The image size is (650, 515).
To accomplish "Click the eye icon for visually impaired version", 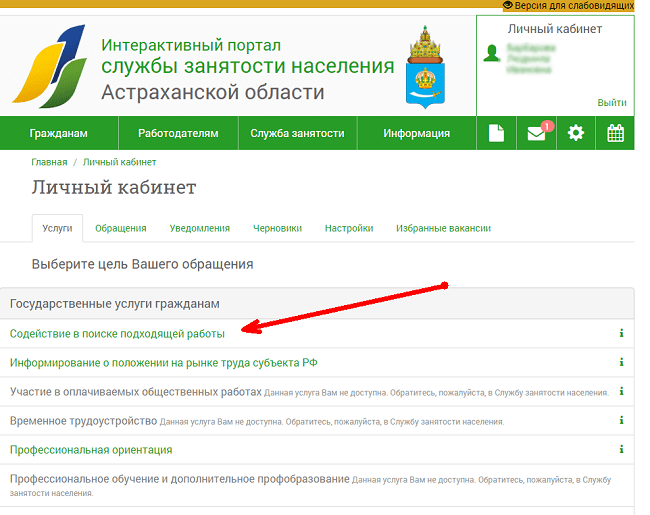I will click(508, 5).
